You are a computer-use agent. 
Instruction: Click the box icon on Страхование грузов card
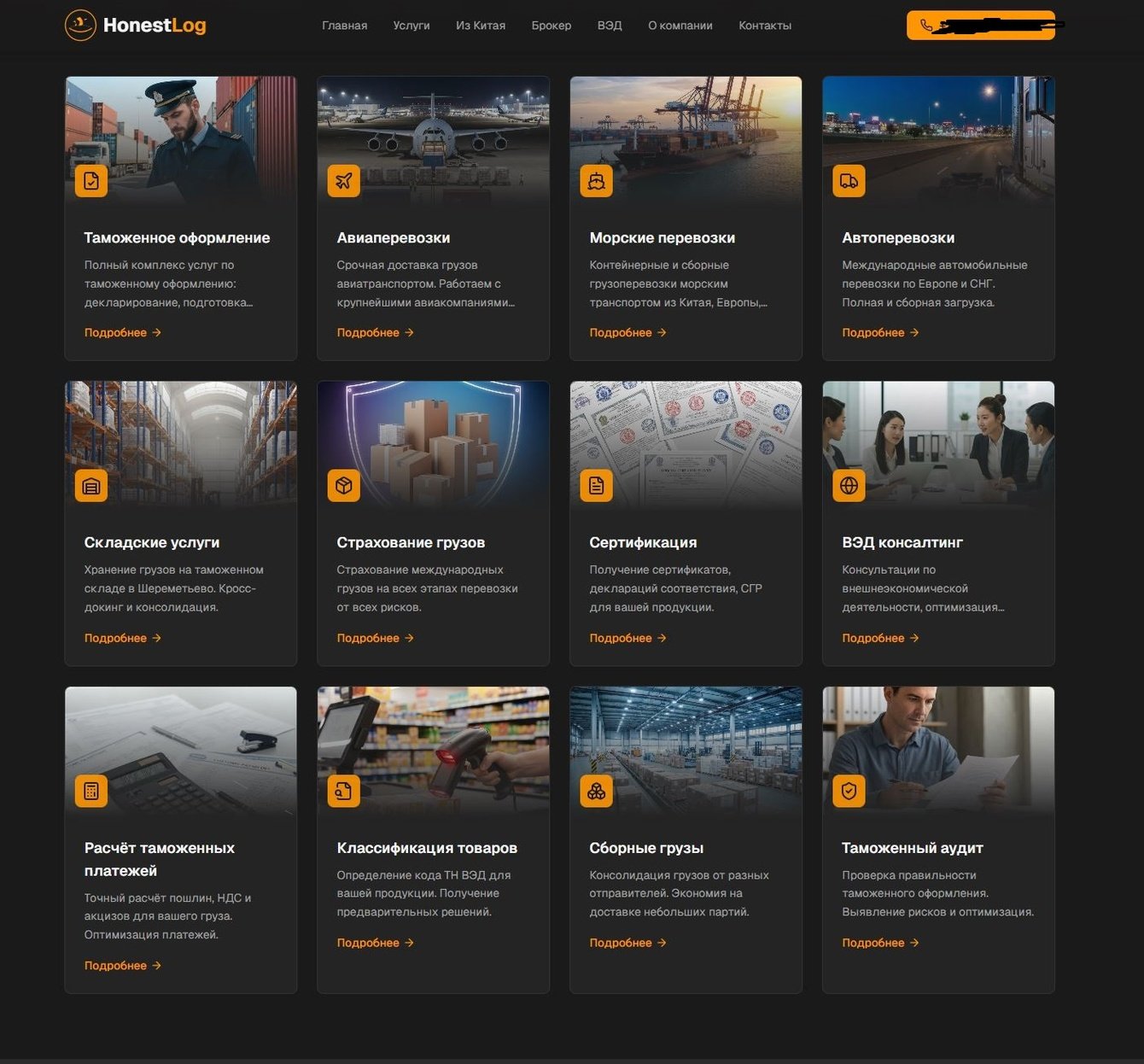pos(344,486)
